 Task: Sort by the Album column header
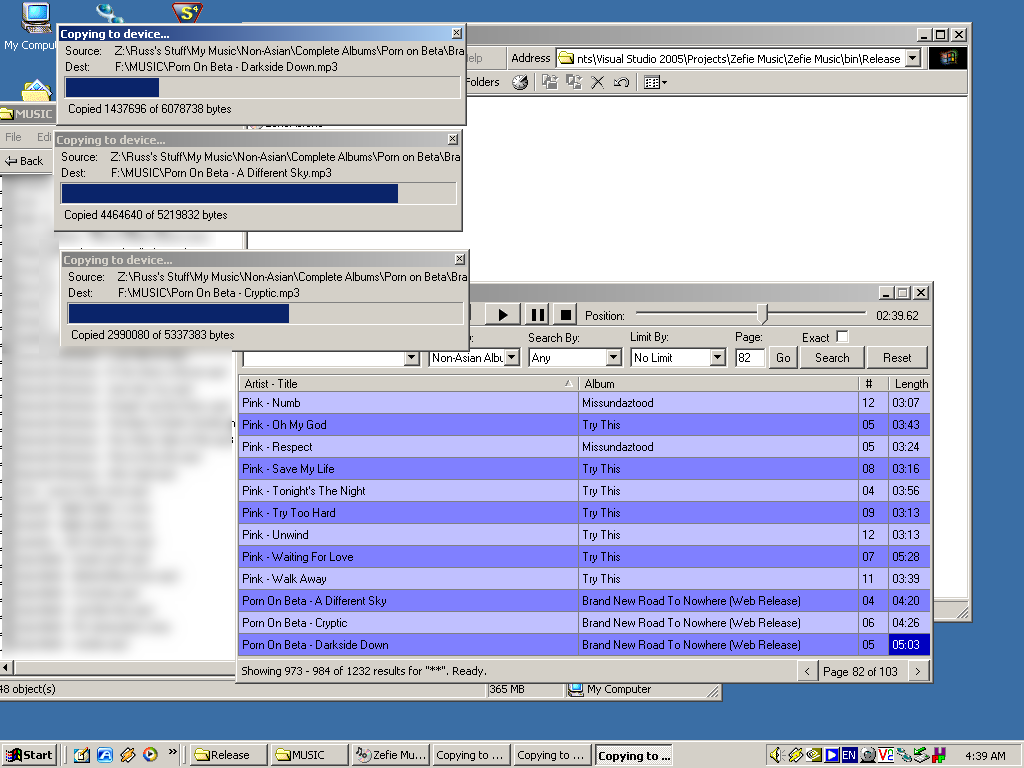(718, 384)
